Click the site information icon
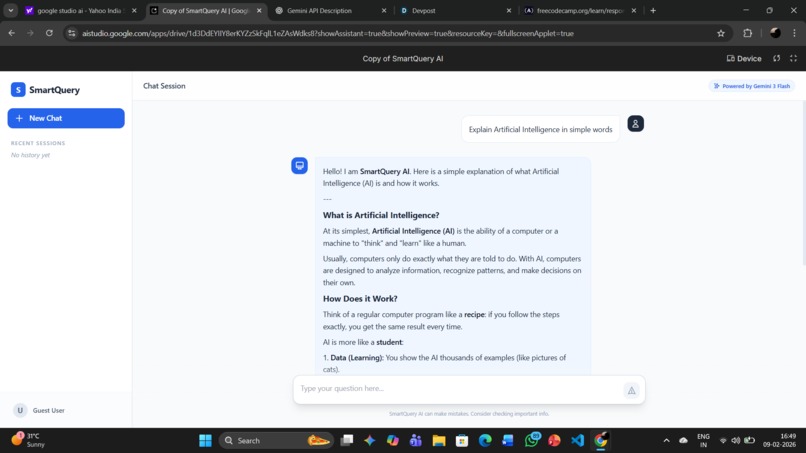 pyautogui.click(x=71, y=33)
